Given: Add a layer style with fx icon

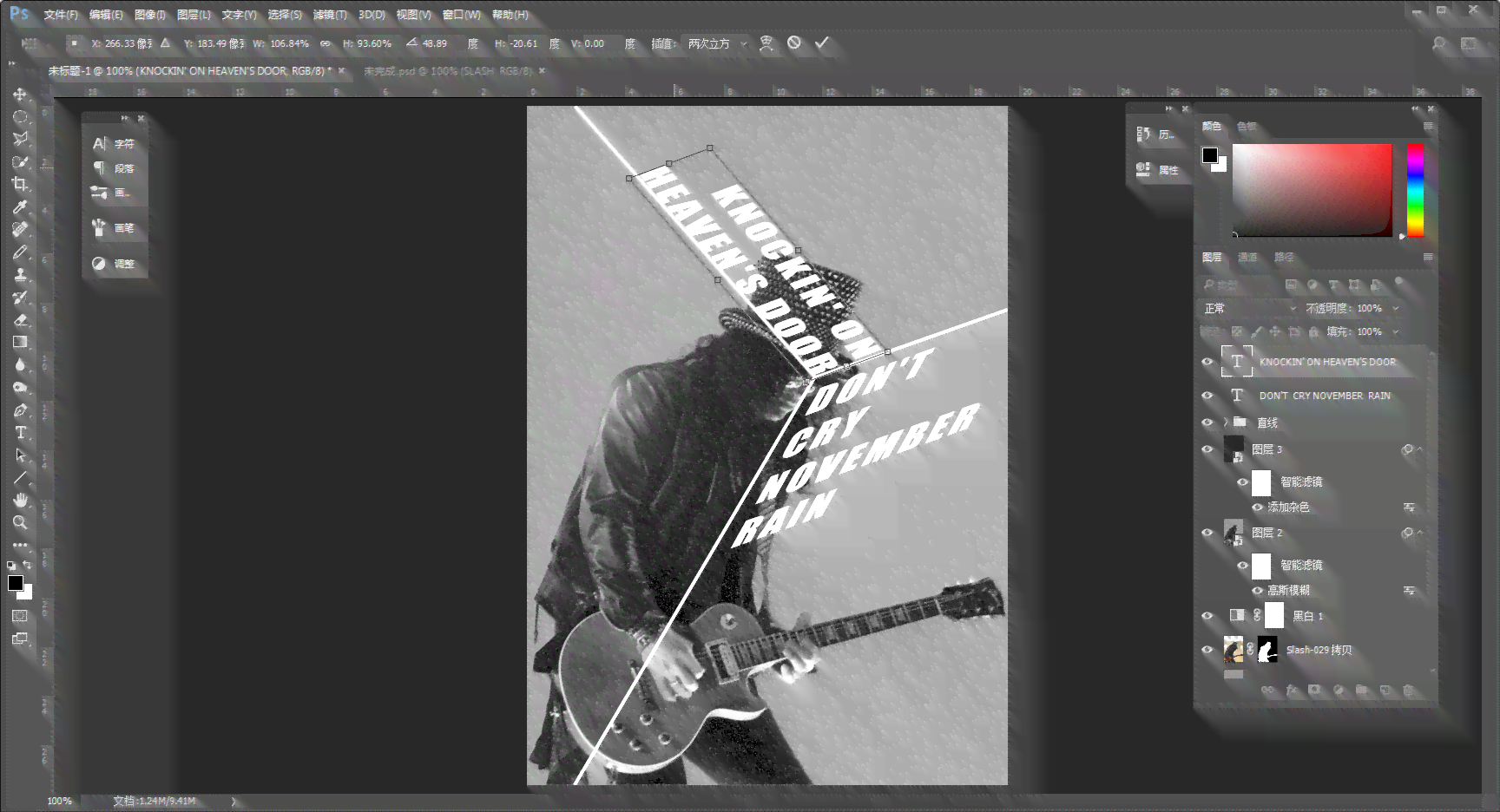Looking at the screenshot, I should click(x=1292, y=691).
